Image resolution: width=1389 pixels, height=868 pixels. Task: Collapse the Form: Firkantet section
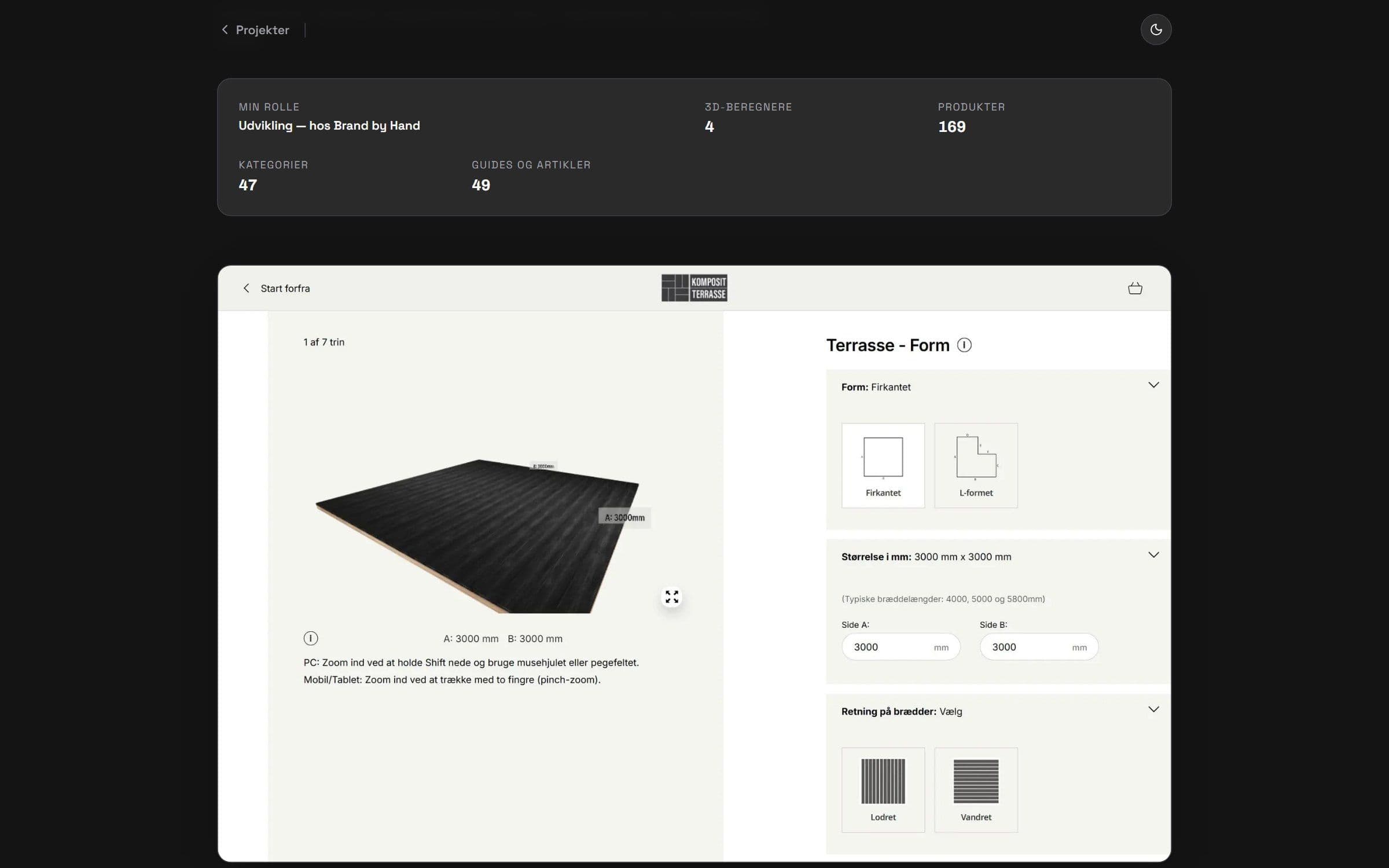(x=1153, y=385)
